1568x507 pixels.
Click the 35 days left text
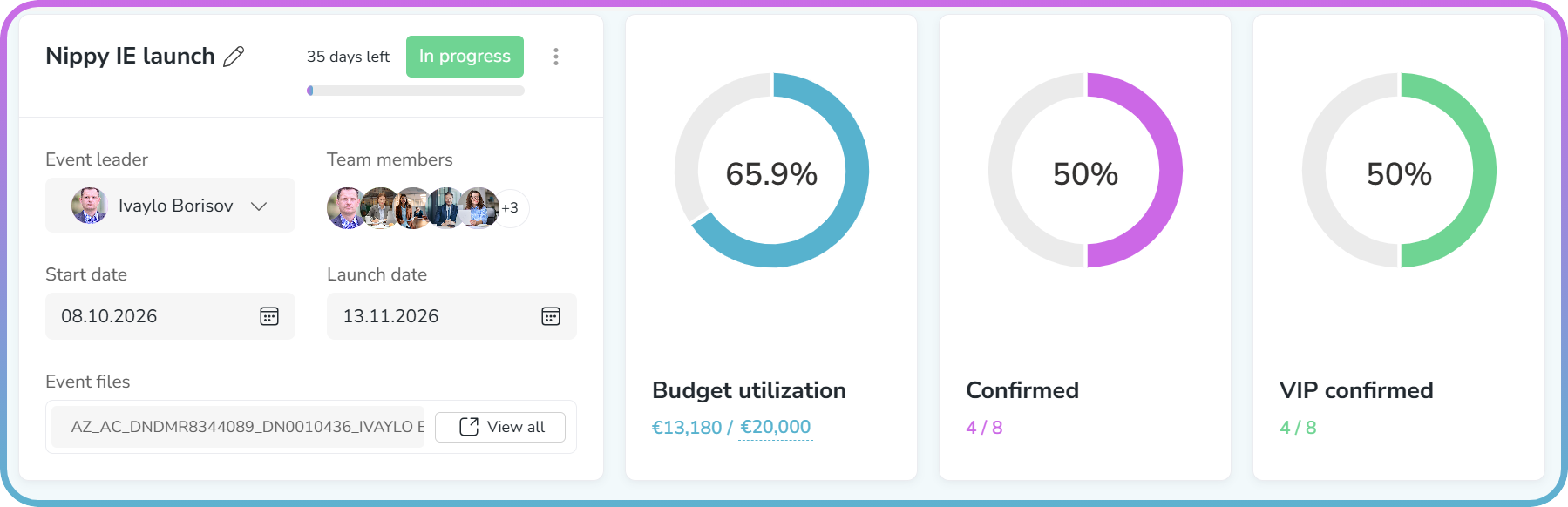(348, 57)
